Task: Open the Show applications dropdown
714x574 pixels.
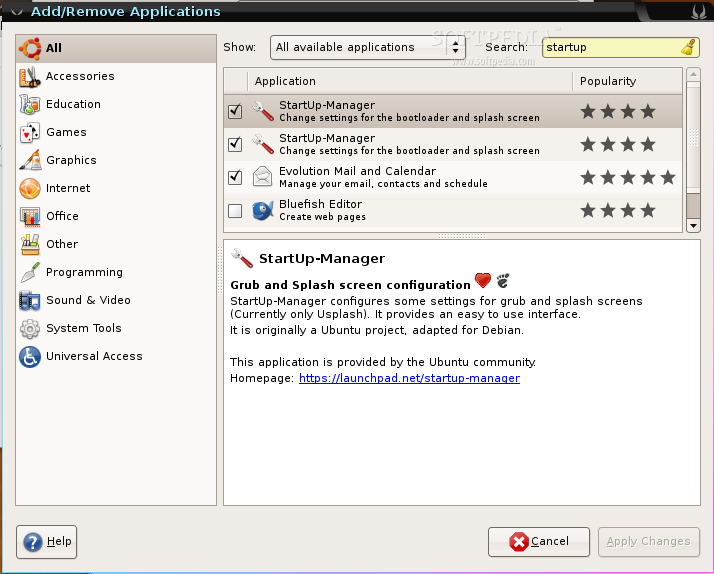Action: [x=367, y=47]
